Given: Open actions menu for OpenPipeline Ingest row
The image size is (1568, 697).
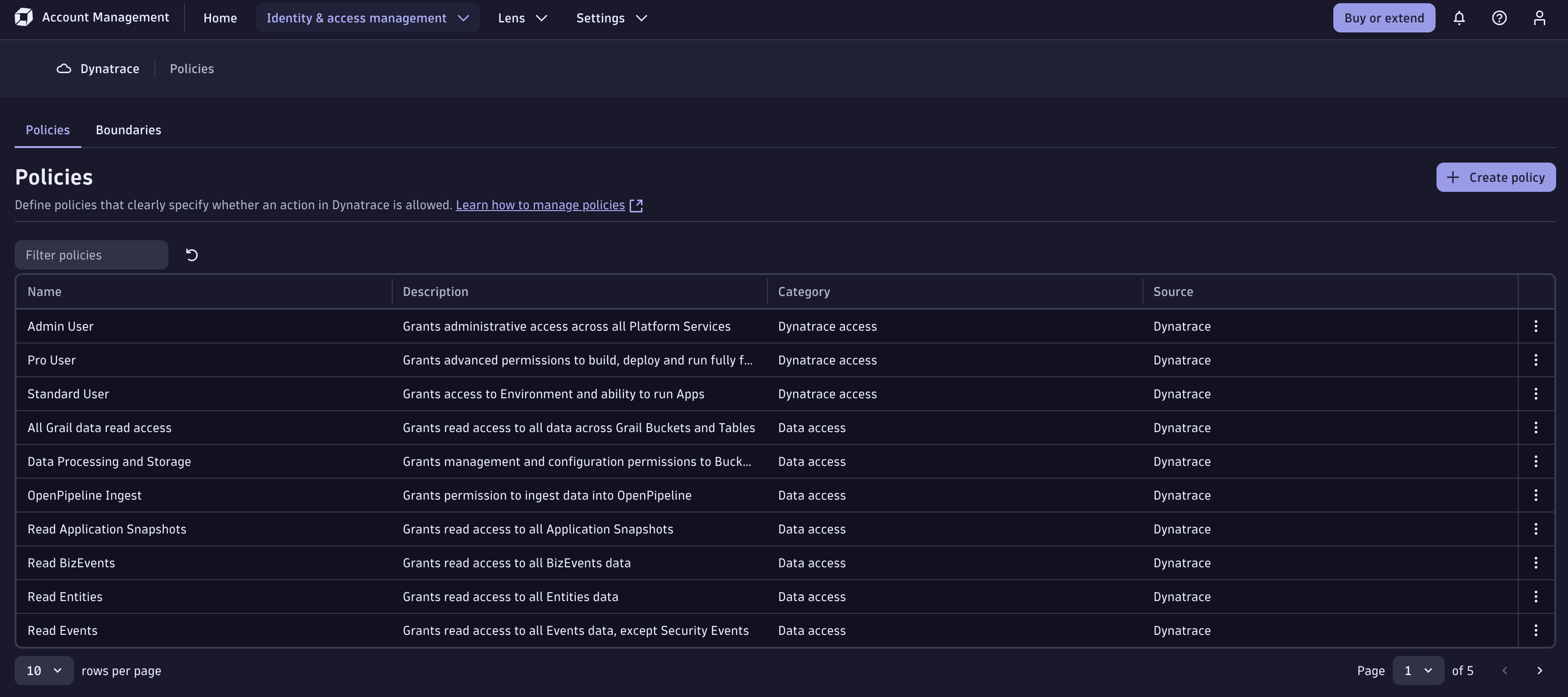Looking at the screenshot, I should click(1536, 496).
